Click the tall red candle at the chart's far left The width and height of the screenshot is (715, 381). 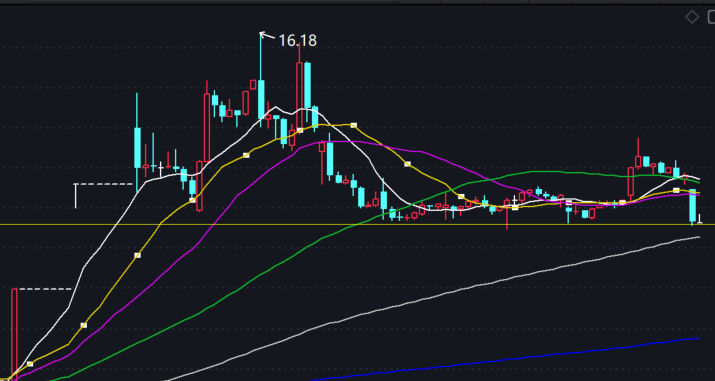pyautogui.click(x=14, y=333)
